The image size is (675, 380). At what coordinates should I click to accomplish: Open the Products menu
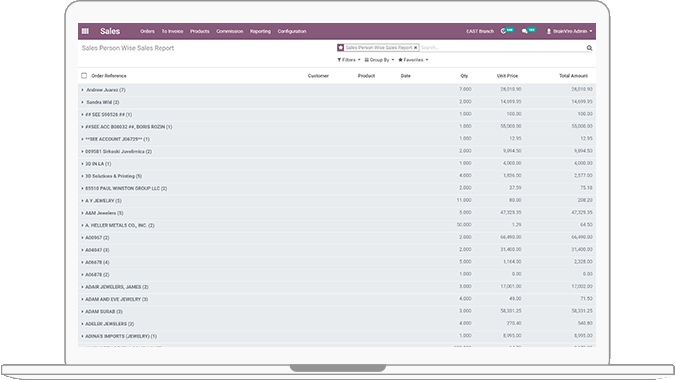point(200,31)
